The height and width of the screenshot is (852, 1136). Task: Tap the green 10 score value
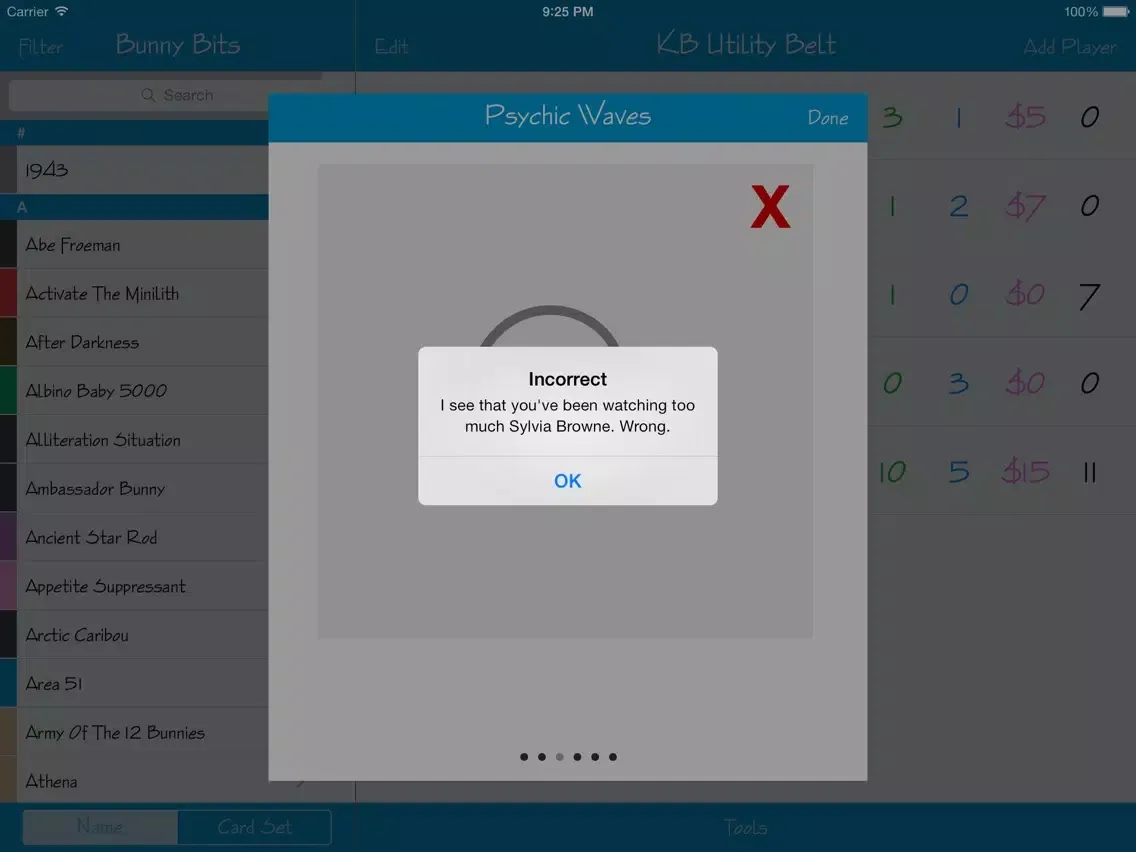click(x=892, y=472)
